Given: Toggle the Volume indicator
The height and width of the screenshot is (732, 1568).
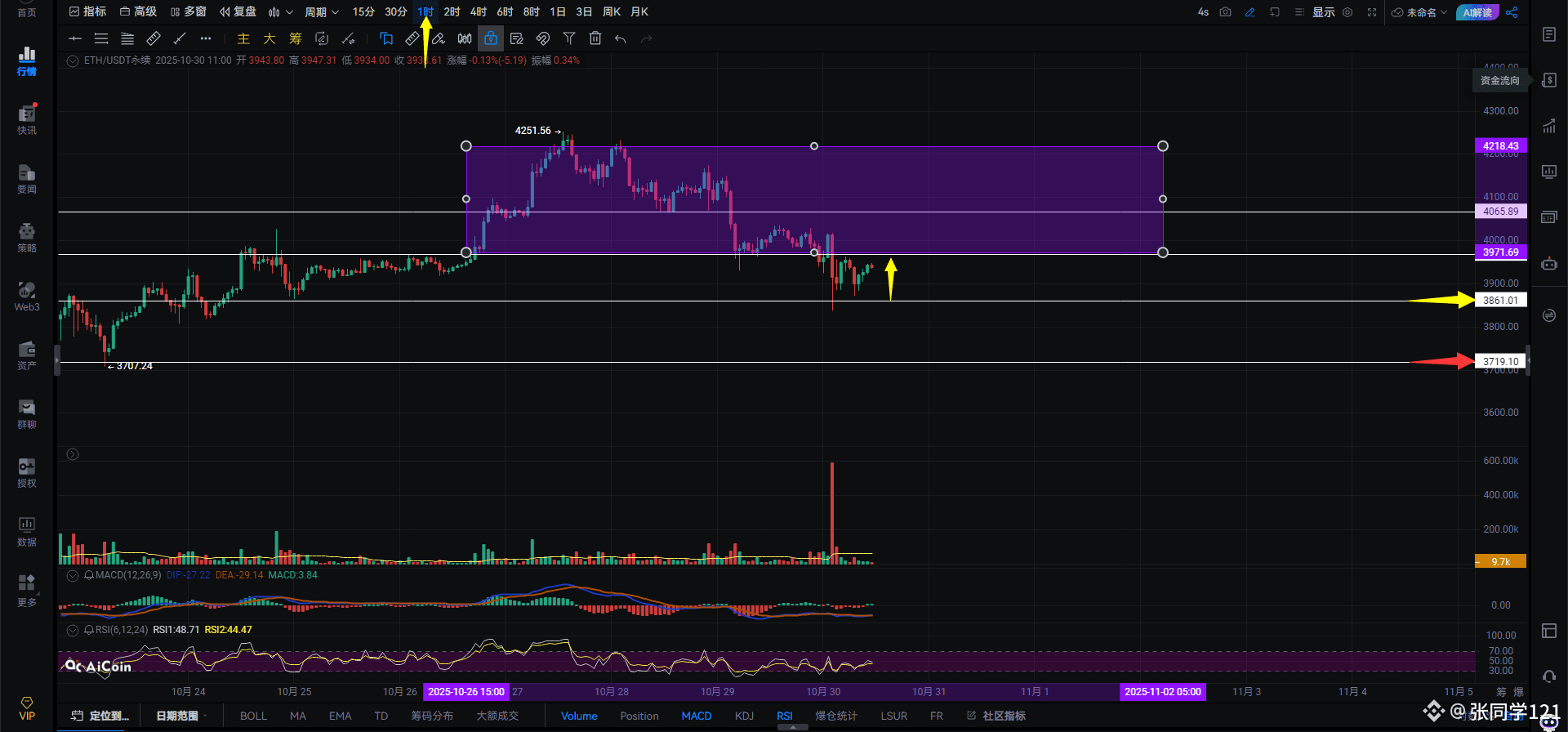Looking at the screenshot, I should click(579, 716).
